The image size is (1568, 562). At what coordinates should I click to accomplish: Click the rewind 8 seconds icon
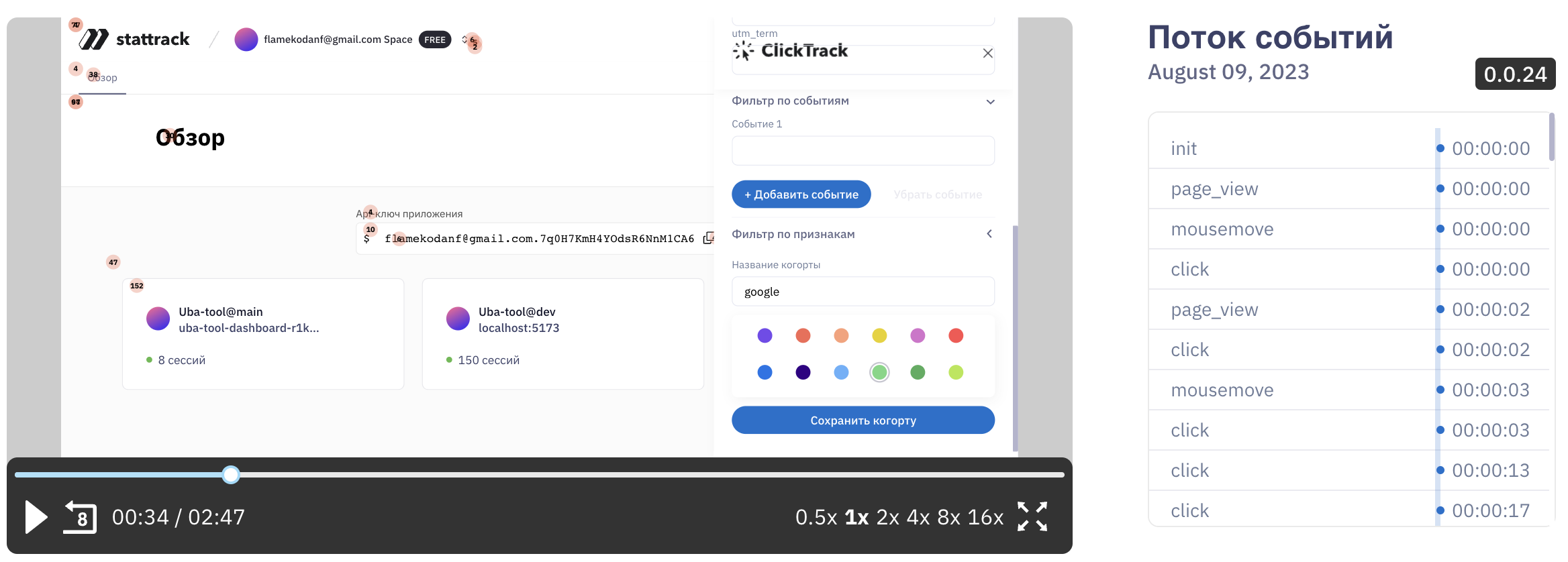(81, 517)
